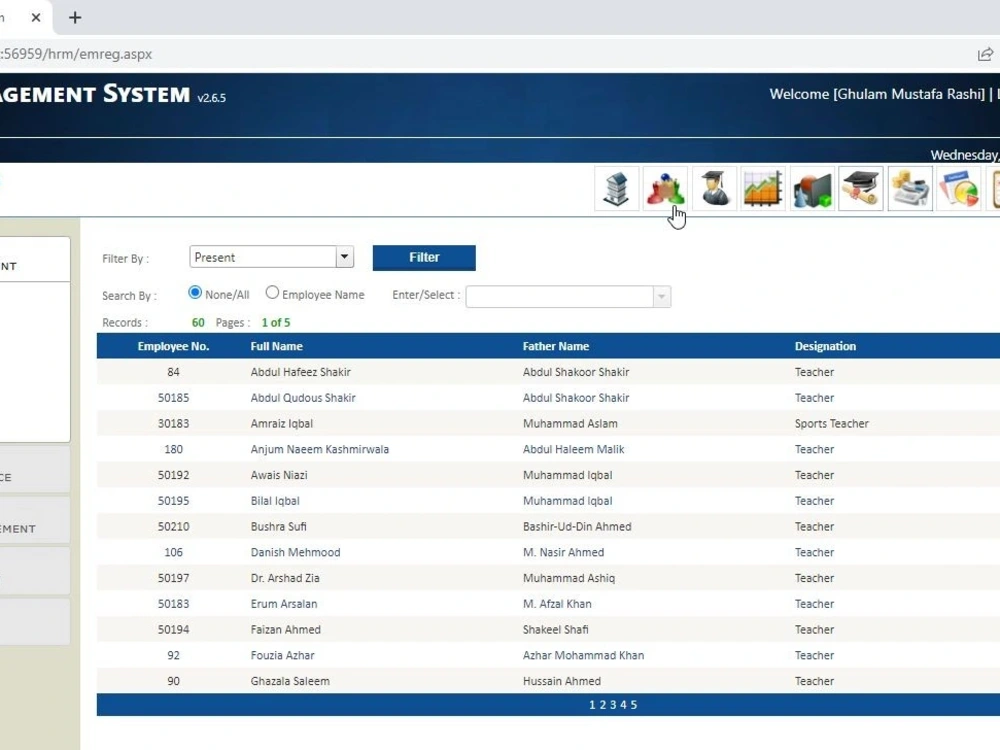Select employee Faizan Ahmed
This screenshot has height=750, width=1000.
coord(286,629)
